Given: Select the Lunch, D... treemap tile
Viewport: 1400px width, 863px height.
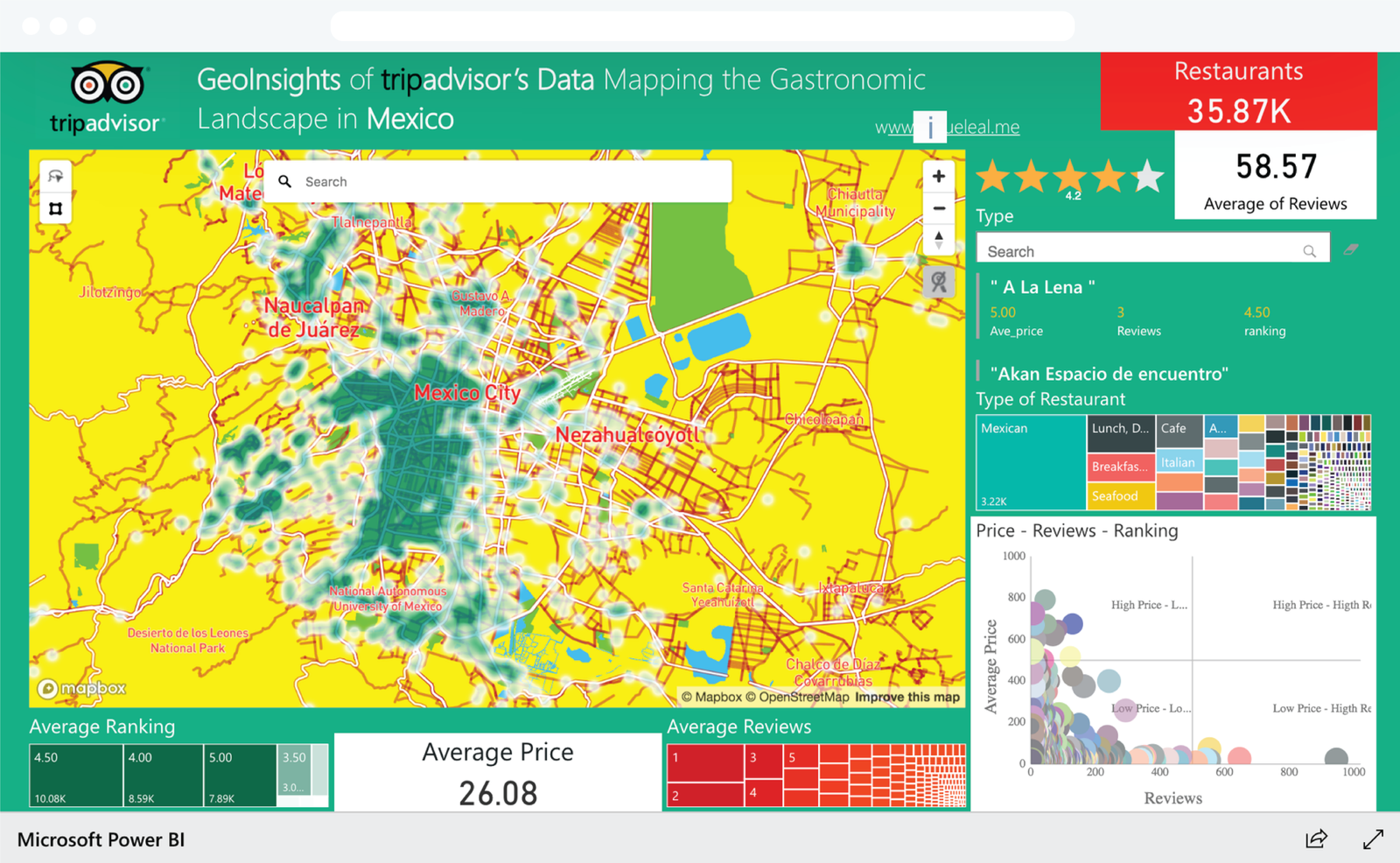Looking at the screenshot, I should point(1121,433).
